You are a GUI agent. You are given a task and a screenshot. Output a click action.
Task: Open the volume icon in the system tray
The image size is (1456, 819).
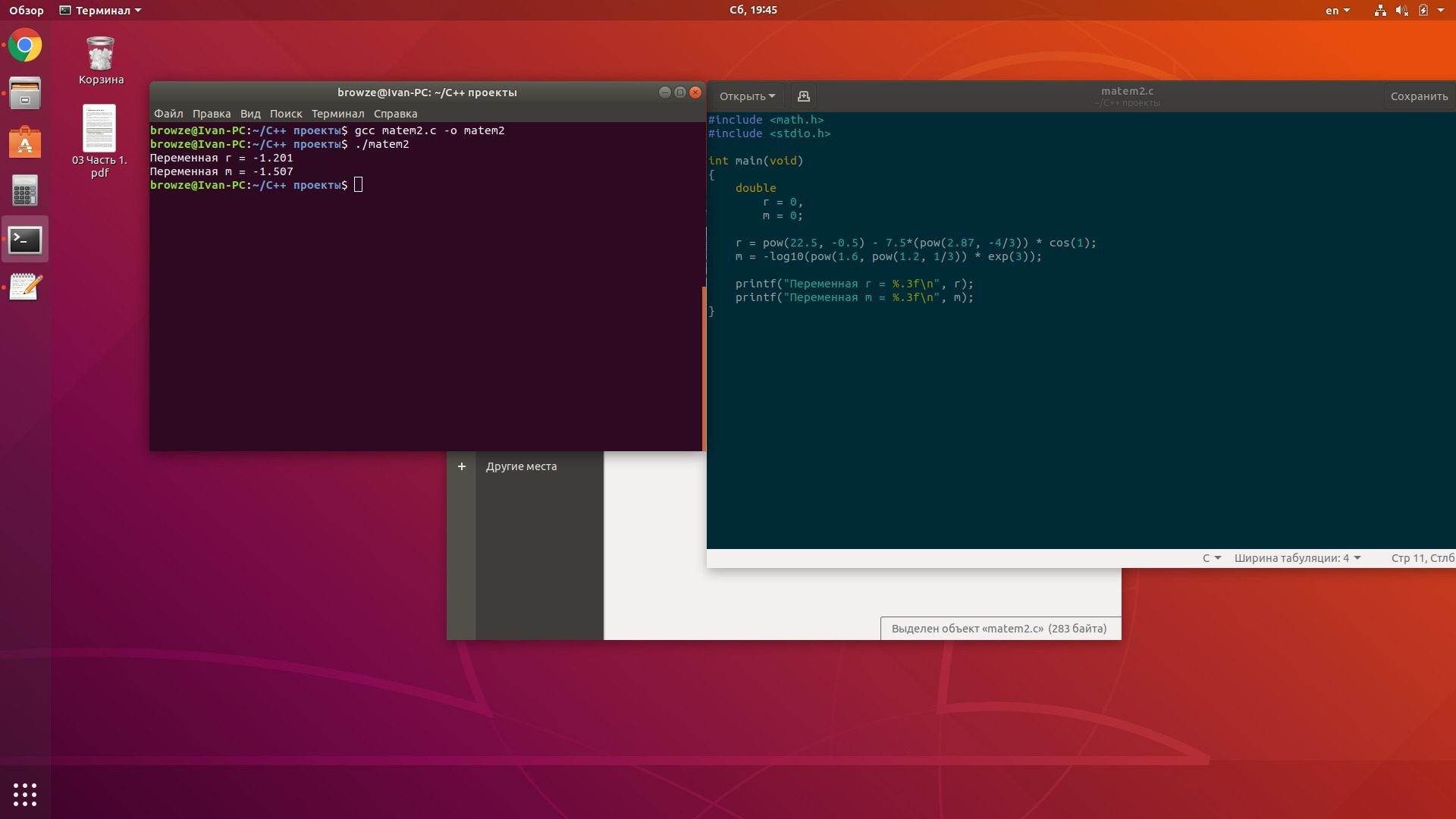[1401, 11]
